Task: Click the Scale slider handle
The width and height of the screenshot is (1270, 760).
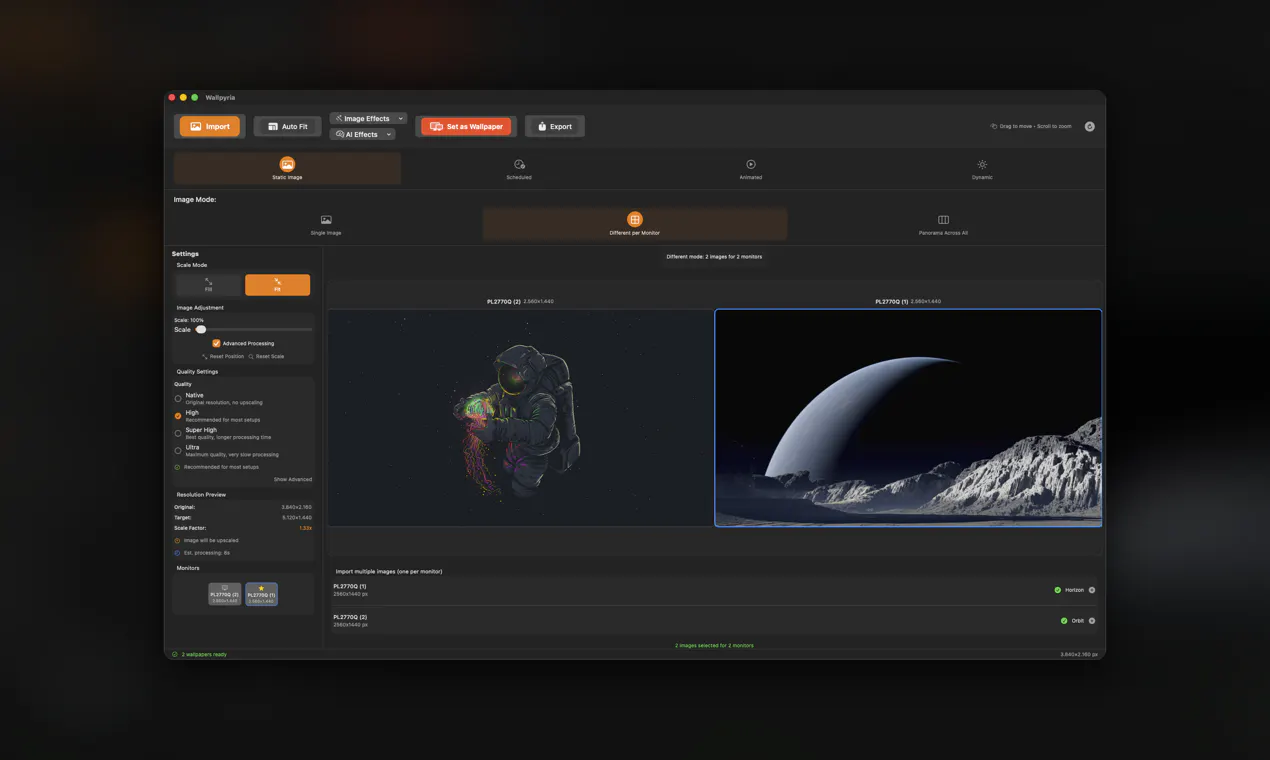Action: tap(201, 329)
